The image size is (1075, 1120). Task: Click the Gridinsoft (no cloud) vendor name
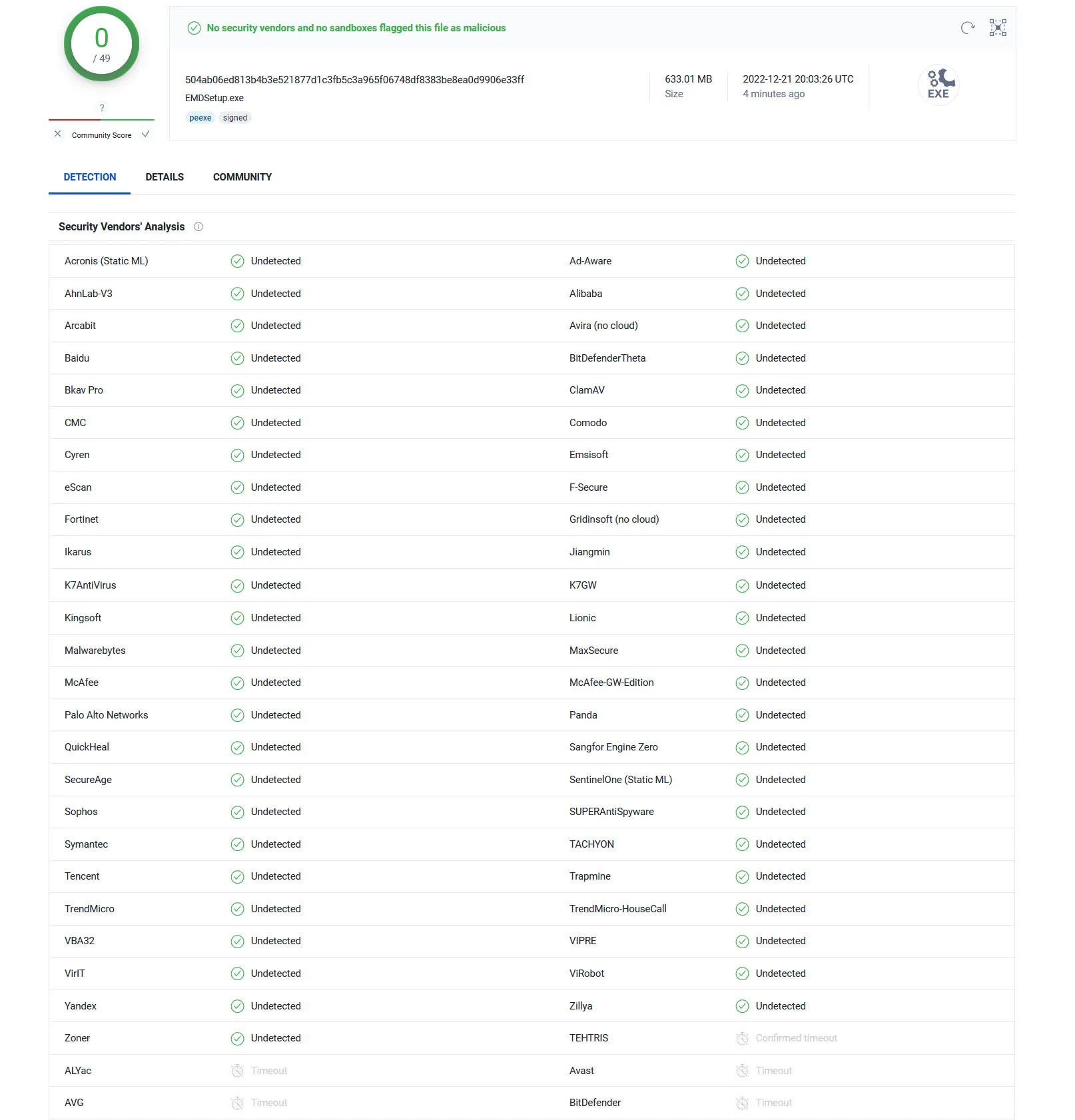tap(614, 519)
